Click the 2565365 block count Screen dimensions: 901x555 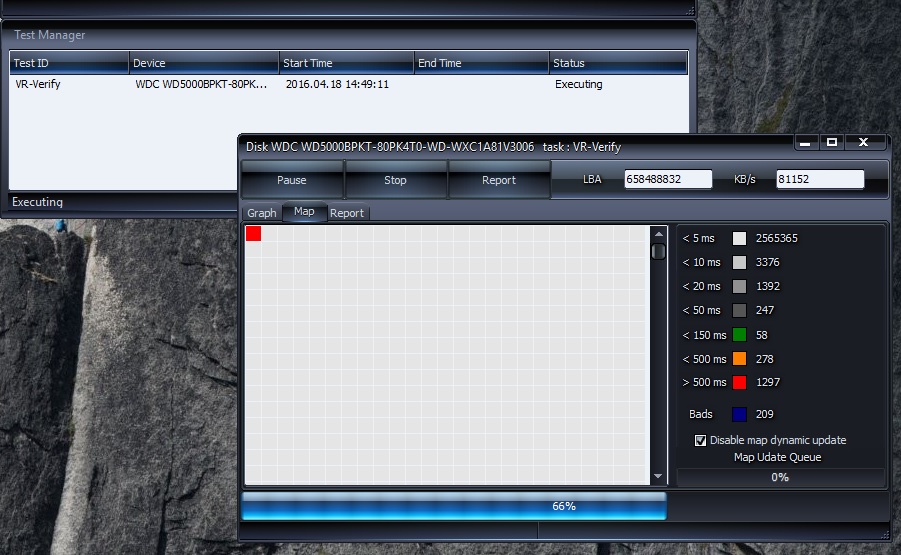click(x=776, y=238)
